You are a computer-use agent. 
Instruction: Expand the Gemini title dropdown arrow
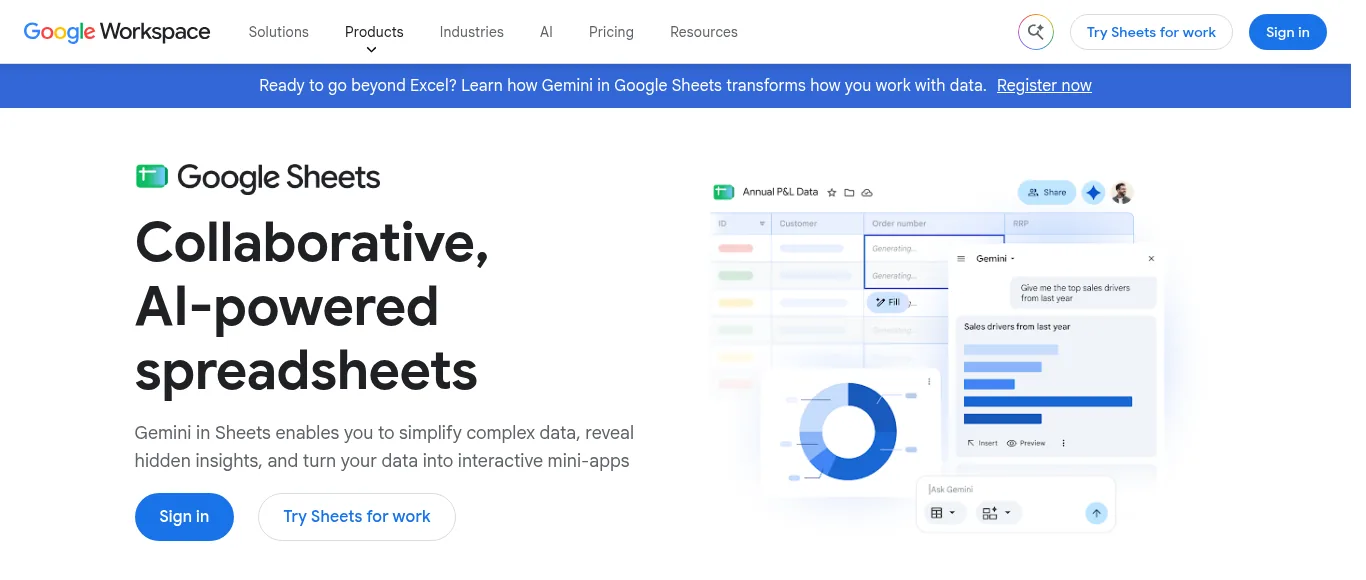click(x=1013, y=259)
